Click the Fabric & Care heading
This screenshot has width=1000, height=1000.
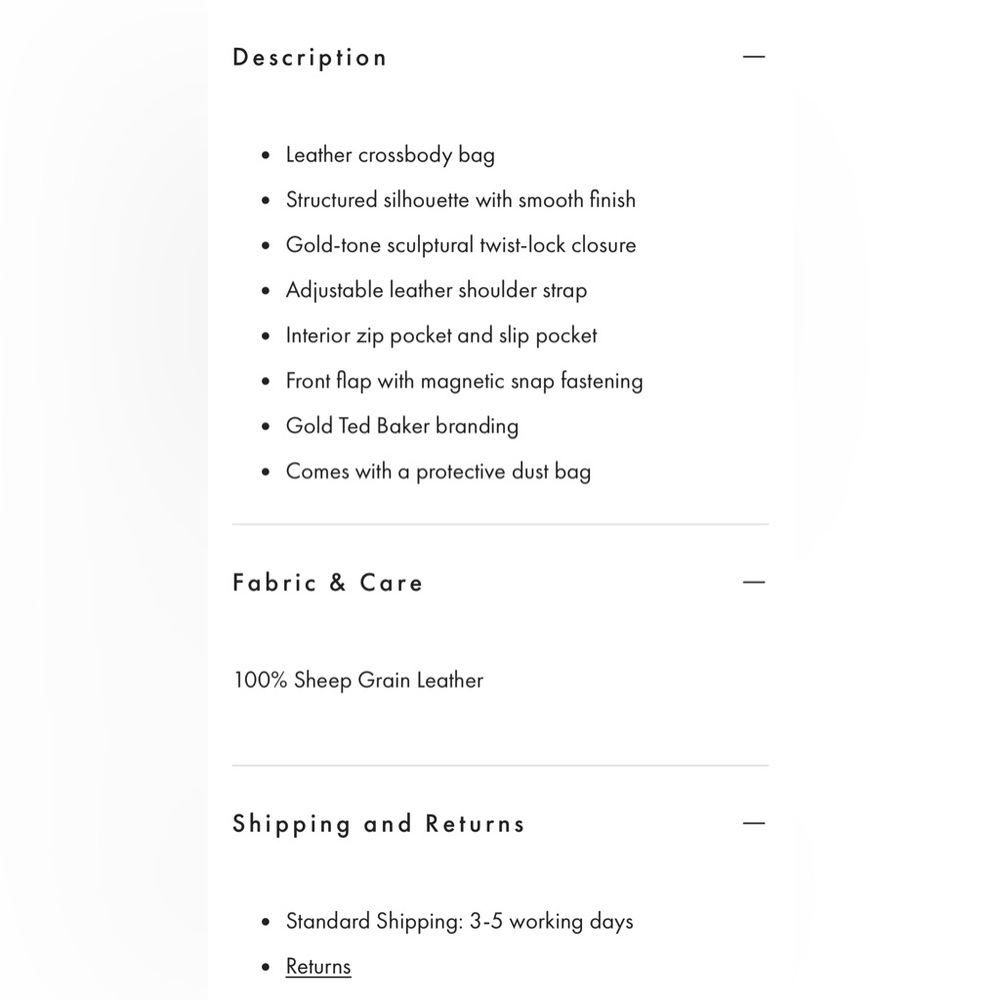[328, 582]
